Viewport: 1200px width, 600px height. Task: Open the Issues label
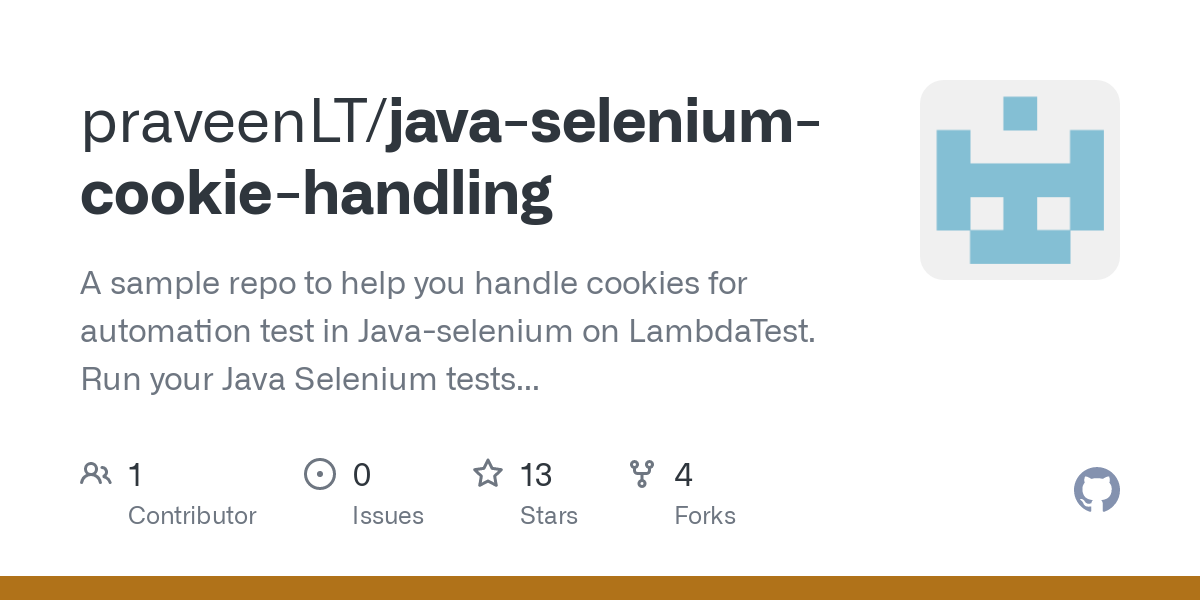click(388, 516)
